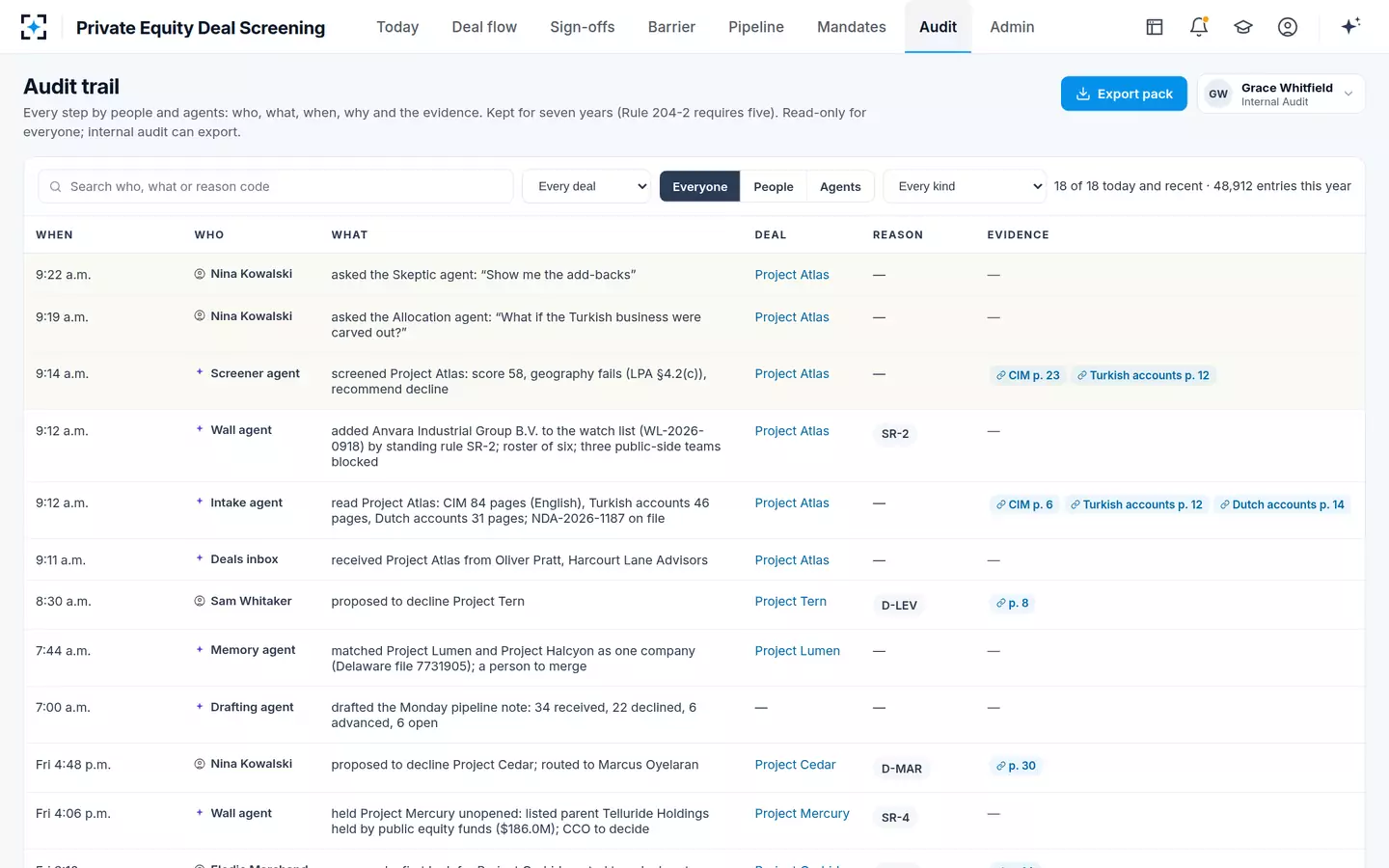The width and height of the screenshot is (1389, 868).
Task: Open the layout panel icon in the header
Action: (x=1155, y=27)
